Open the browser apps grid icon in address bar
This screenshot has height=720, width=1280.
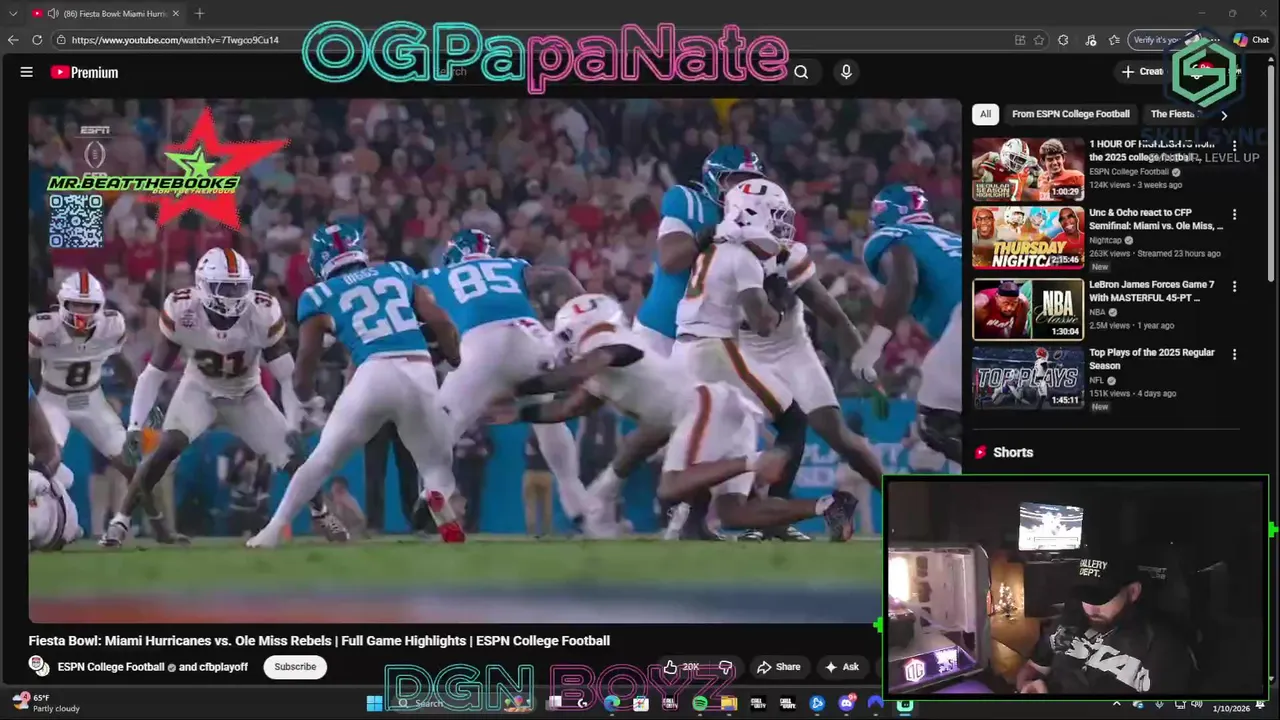coord(1019,40)
